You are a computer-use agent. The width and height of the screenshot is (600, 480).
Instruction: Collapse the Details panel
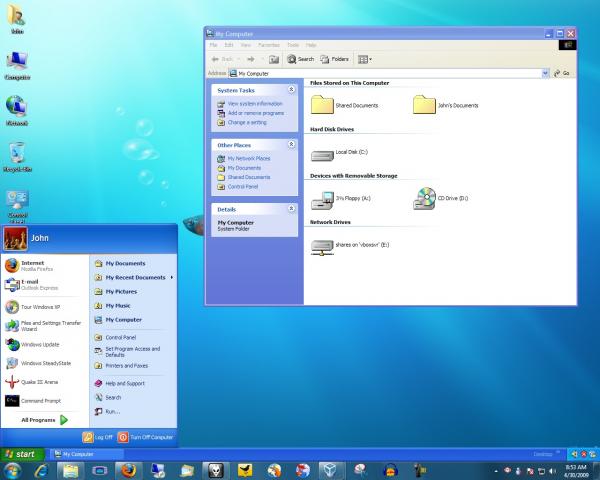291,208
